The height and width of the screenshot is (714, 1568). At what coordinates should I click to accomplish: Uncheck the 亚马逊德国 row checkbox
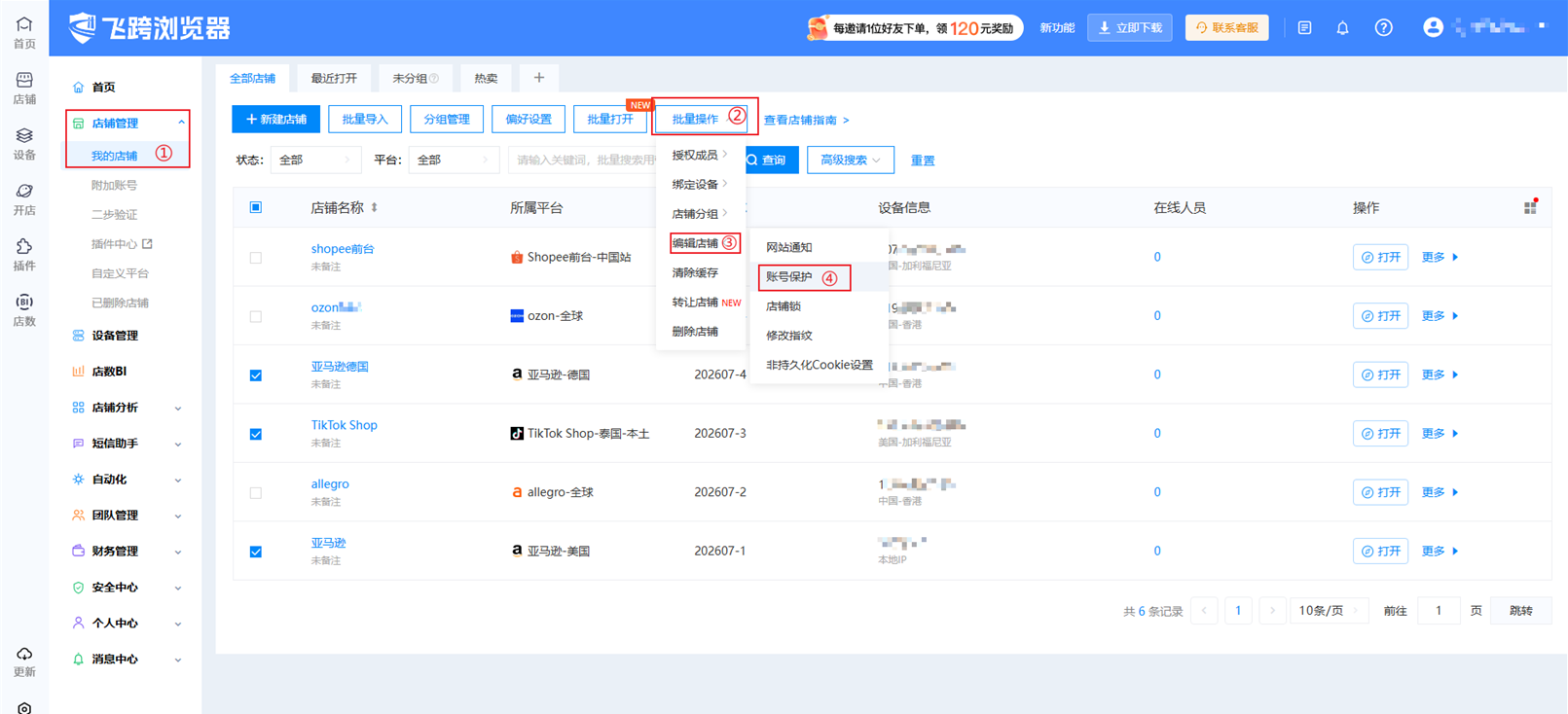256,375
